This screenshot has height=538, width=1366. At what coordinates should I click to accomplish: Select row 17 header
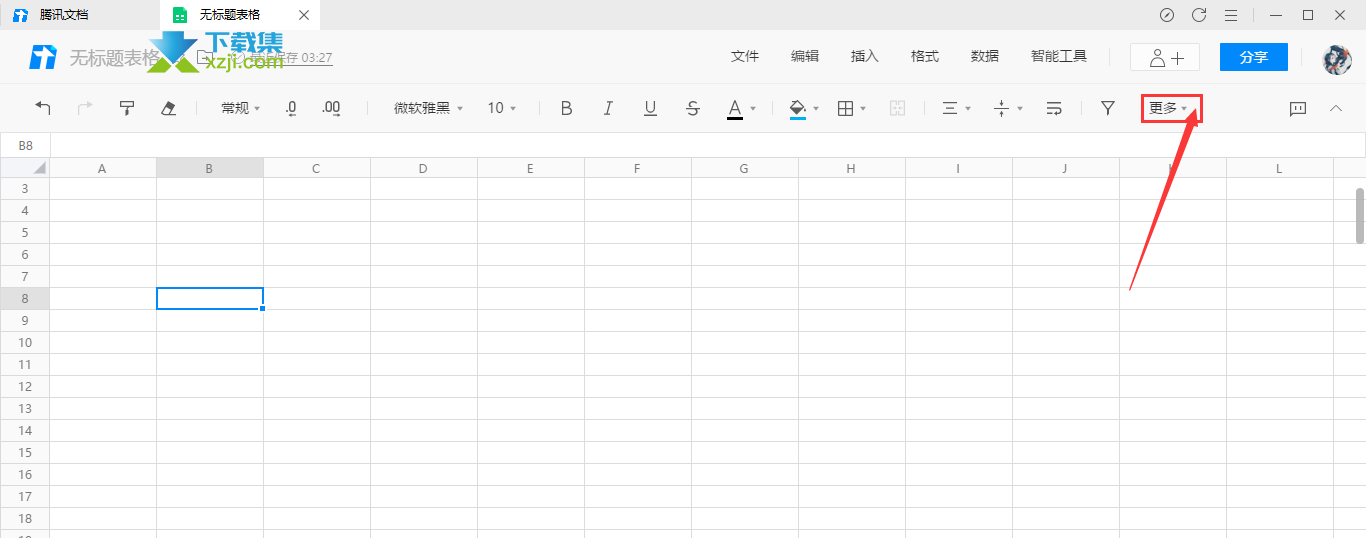[x=25, y=497]
